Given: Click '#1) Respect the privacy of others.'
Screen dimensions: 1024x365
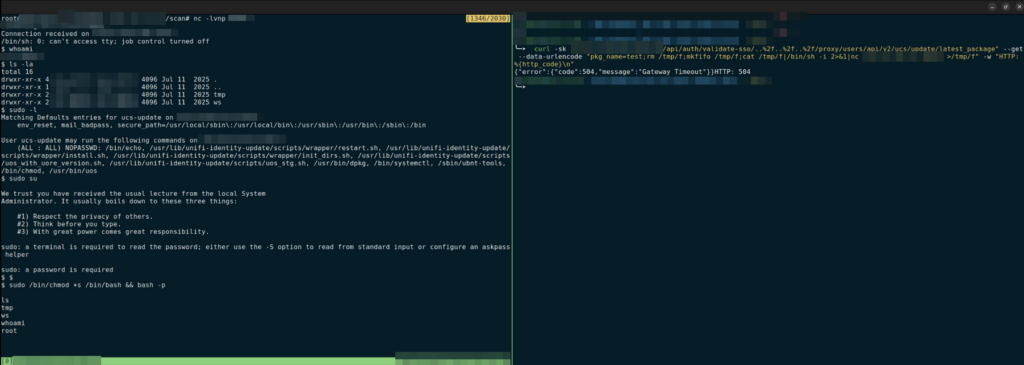Looking at the screenshot, I should tap(86, 216).
